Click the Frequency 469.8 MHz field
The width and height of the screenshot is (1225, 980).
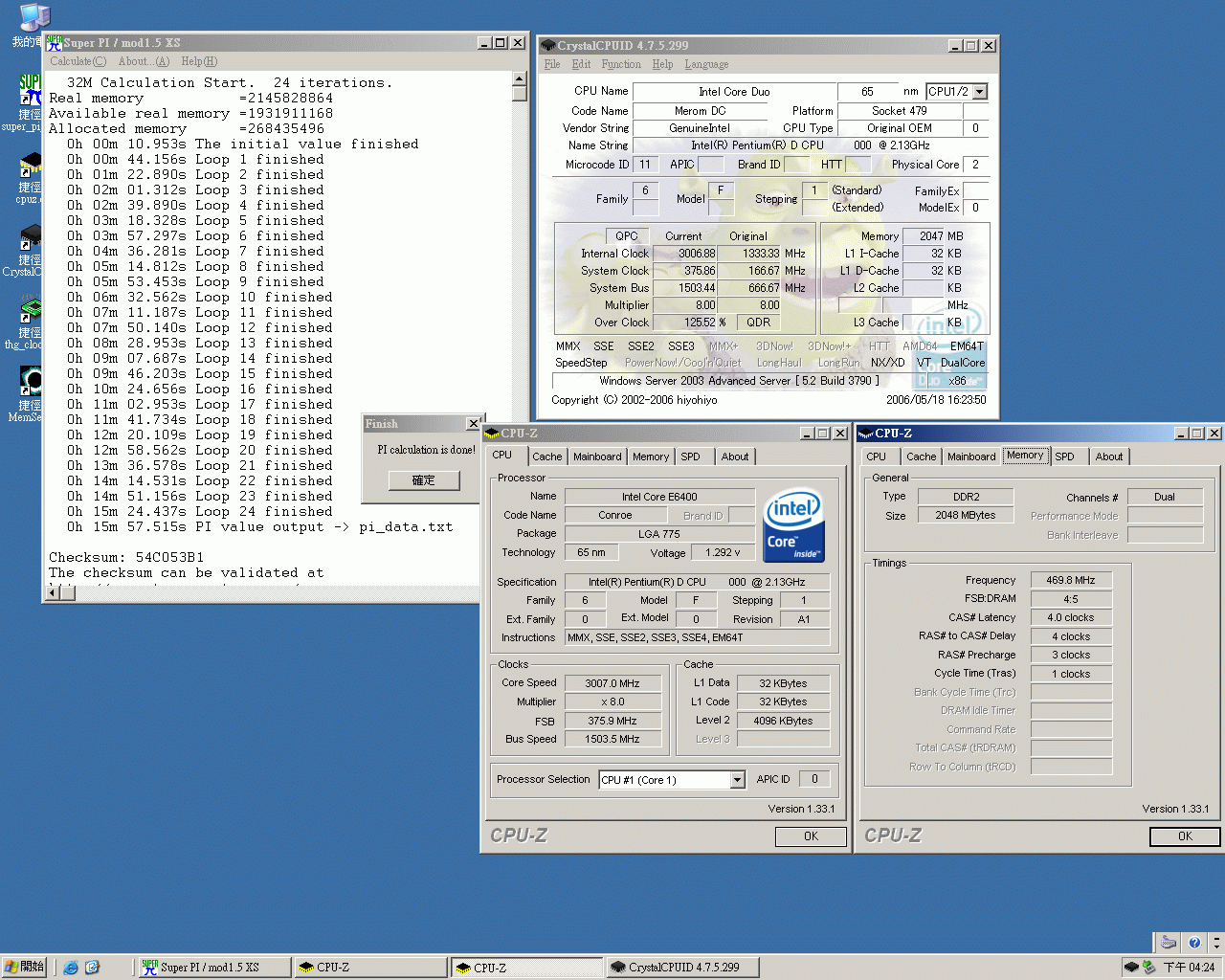(1071, 580)
